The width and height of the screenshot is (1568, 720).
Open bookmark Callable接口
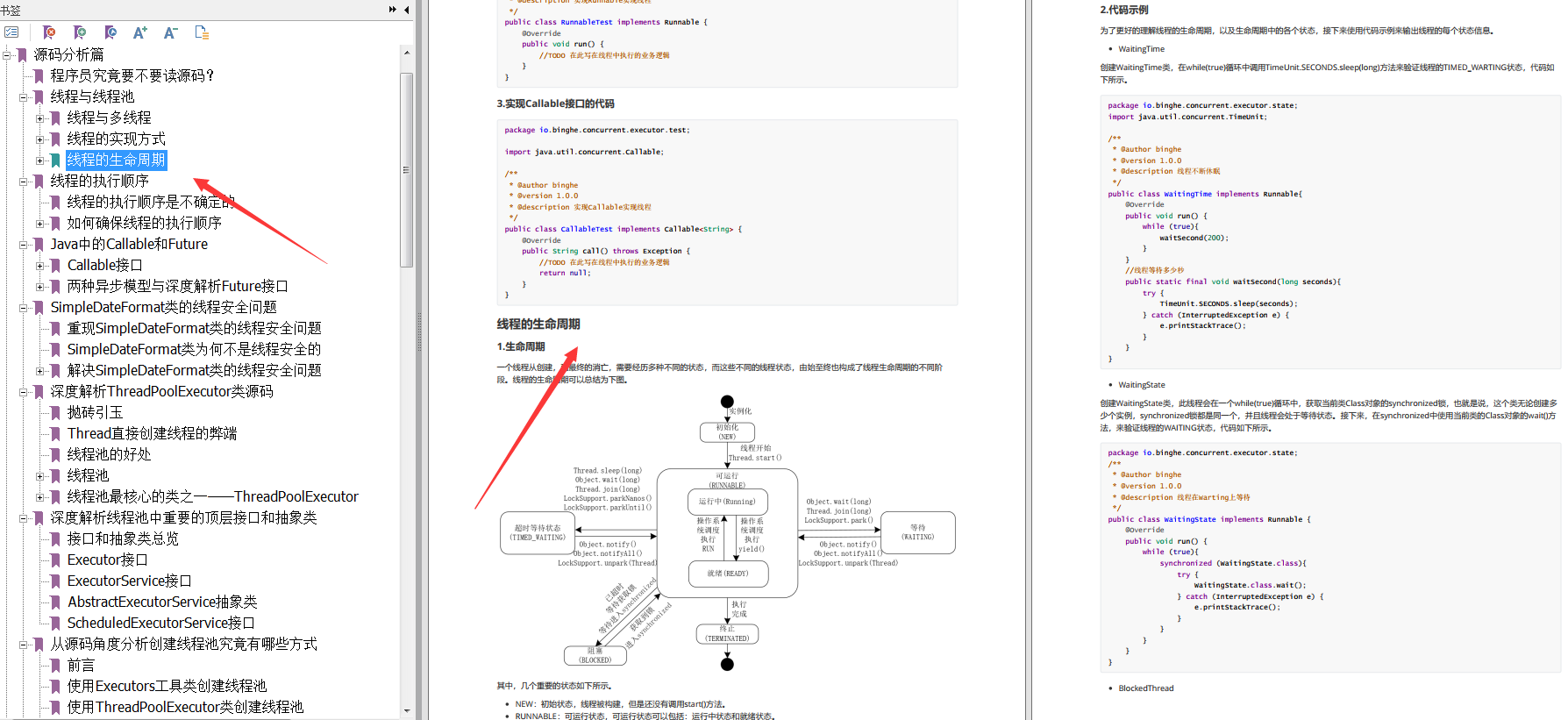pos(104,265)
